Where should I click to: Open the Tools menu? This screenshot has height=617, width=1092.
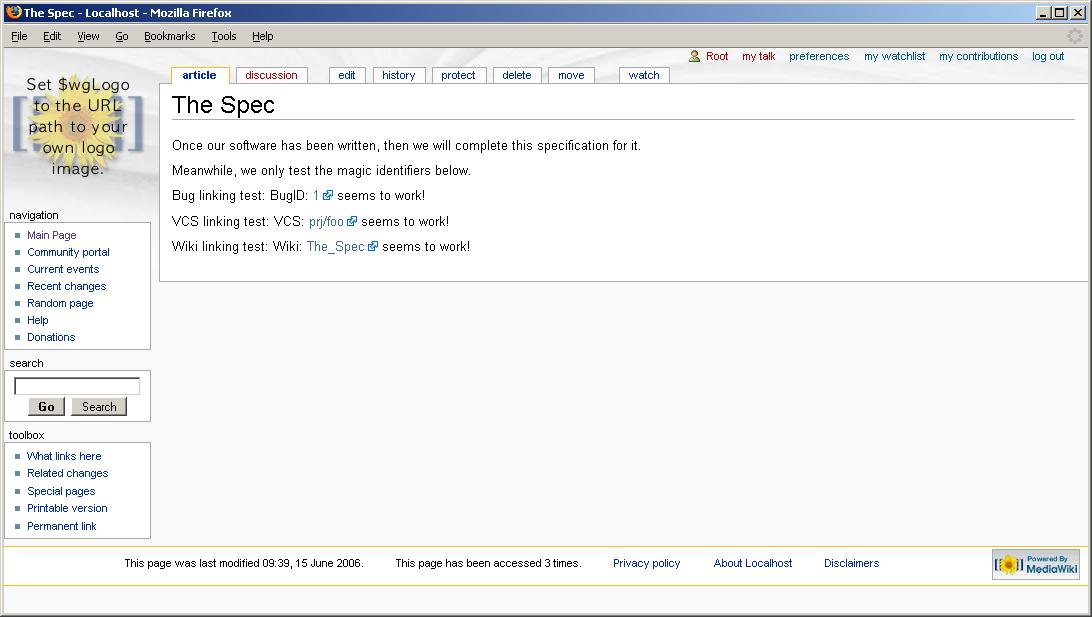223,36
